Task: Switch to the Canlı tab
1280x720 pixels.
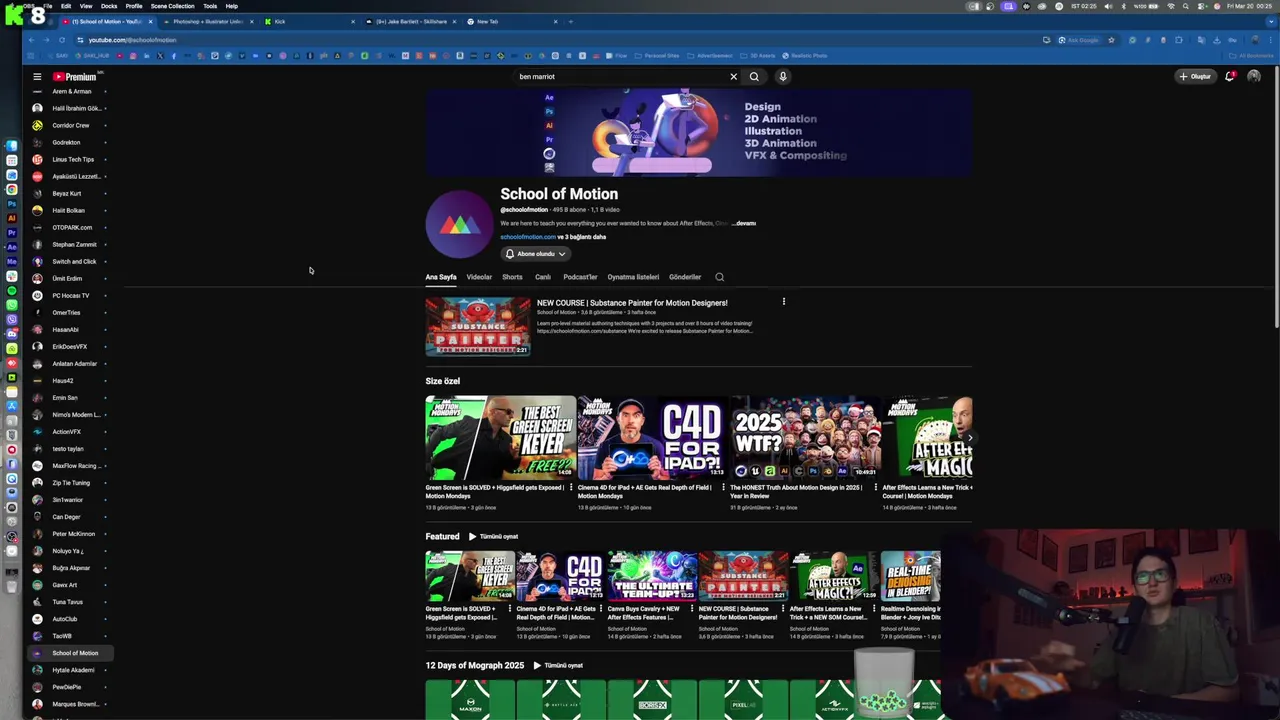Action: pos(543,277)
